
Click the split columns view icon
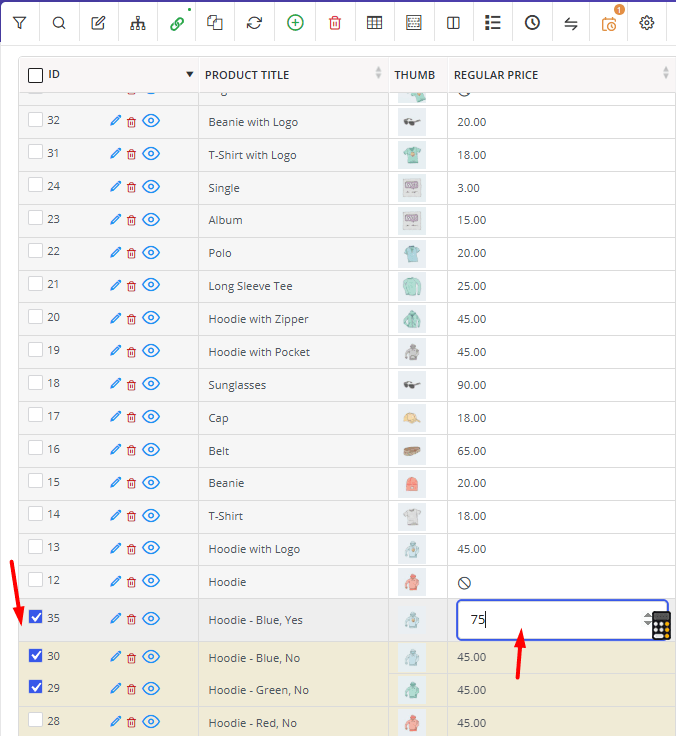[453, 23]
